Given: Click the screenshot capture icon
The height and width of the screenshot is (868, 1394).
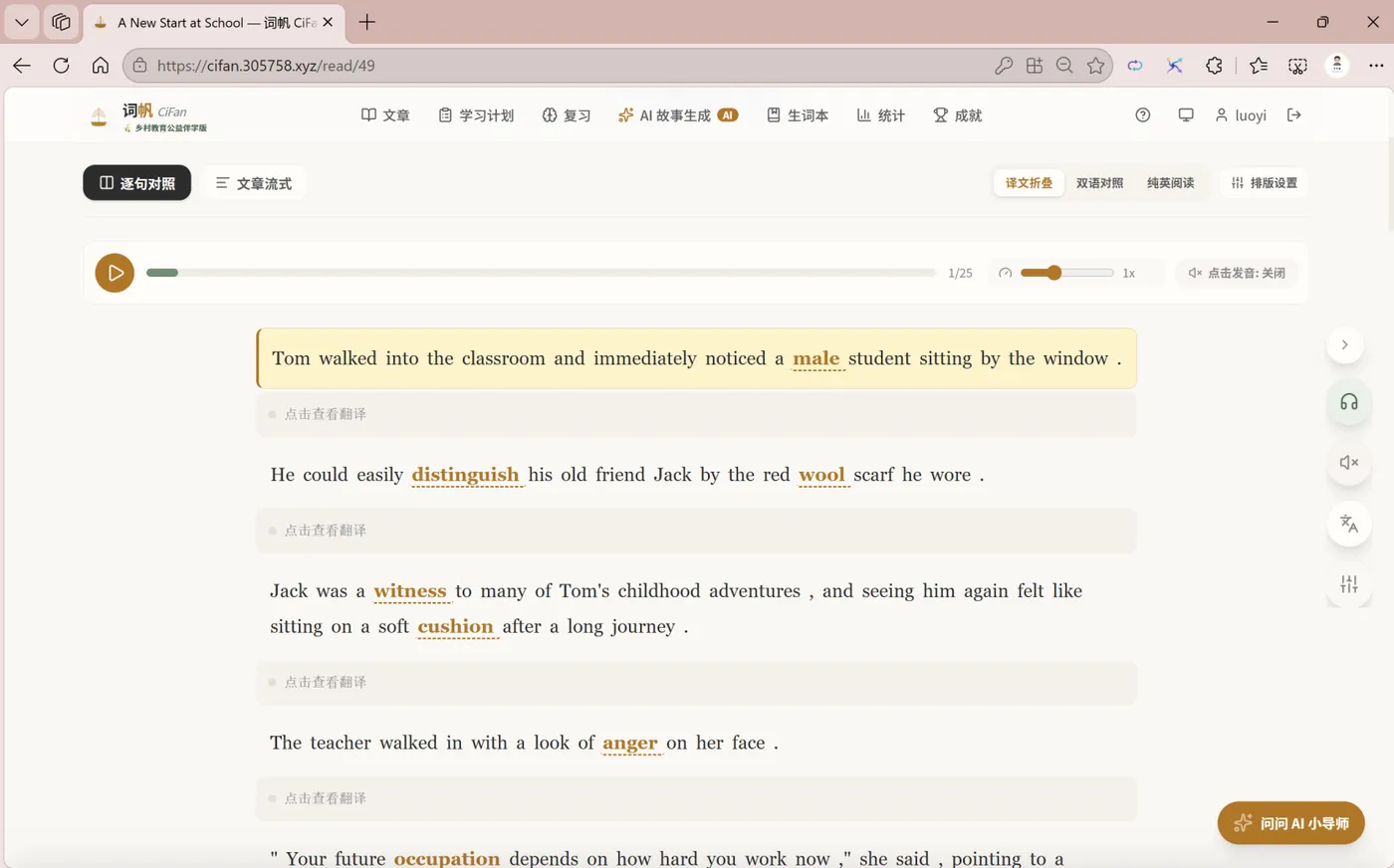Looking at the screenshot, I should coord(1297,66).
